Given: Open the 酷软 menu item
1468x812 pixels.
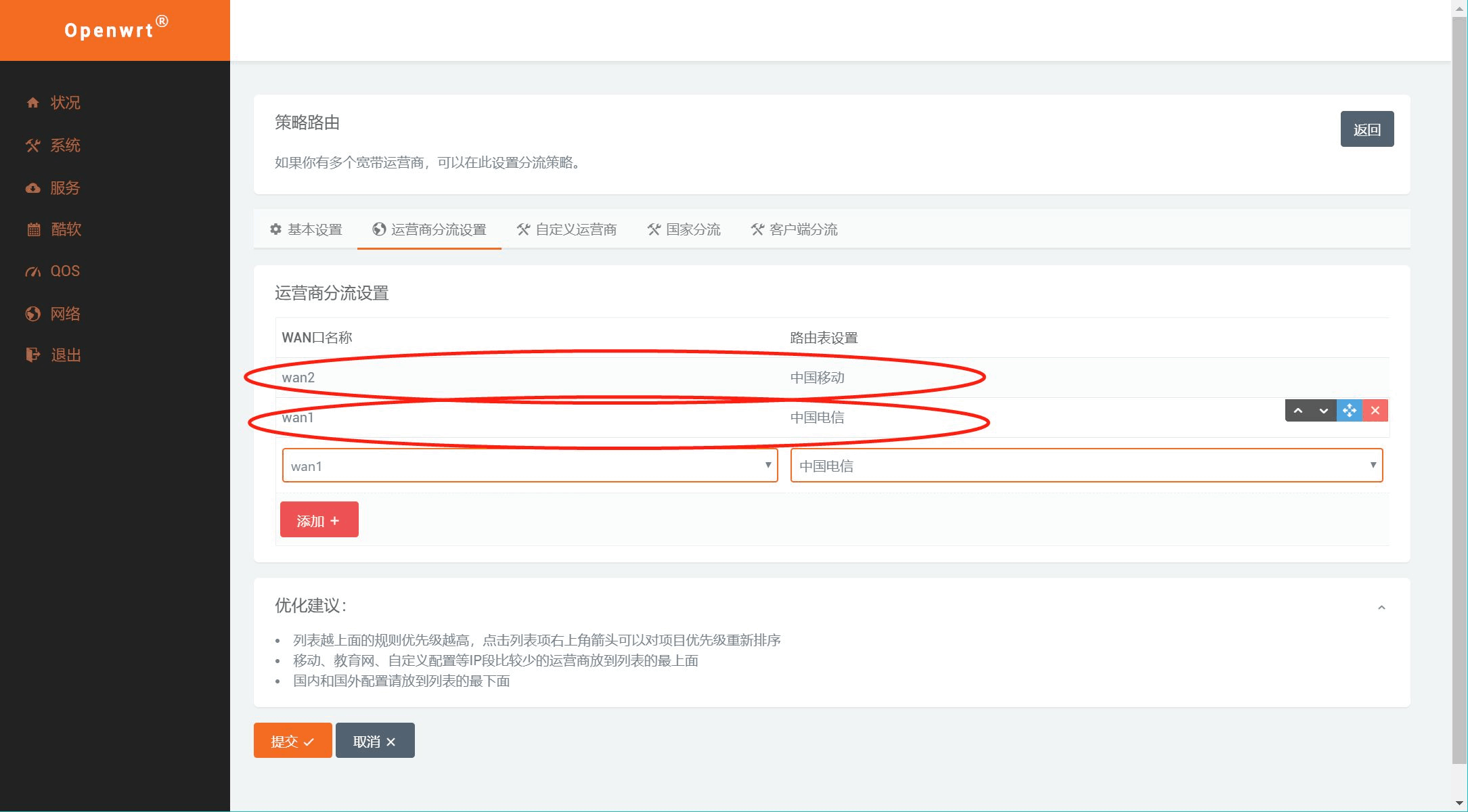Looking at the screenshot, I should [66, 229].
